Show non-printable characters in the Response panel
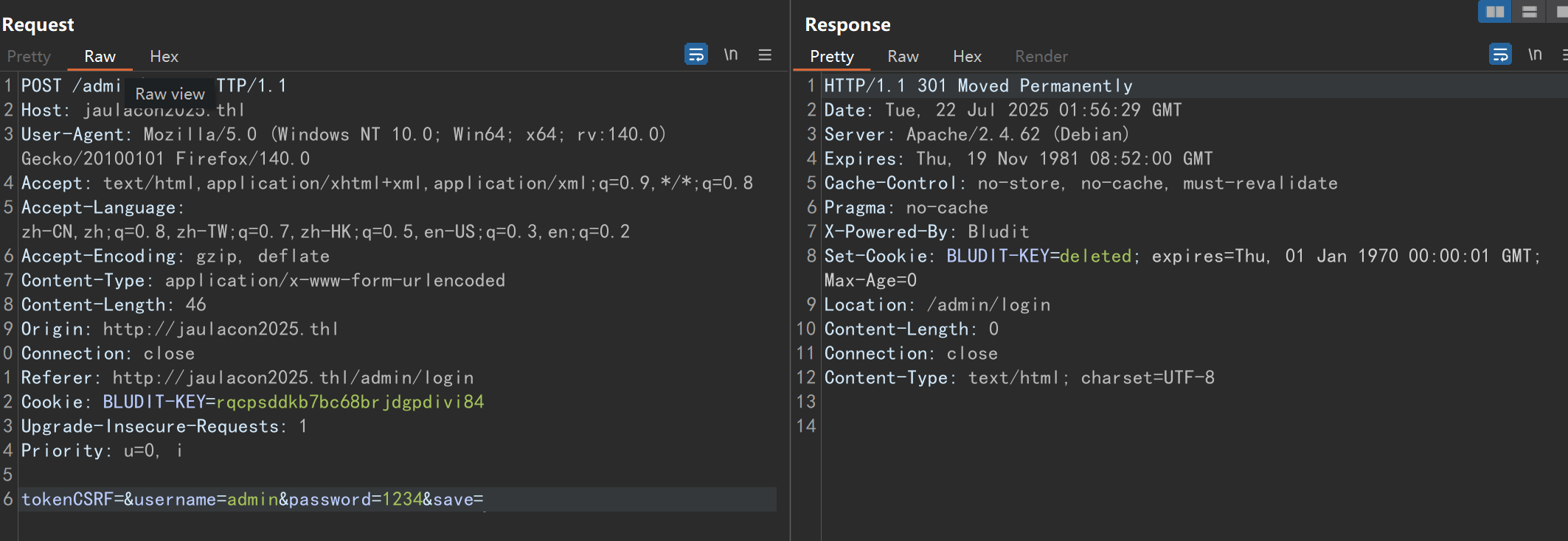Image resolution: width=1568 pixels, height=541 pixels. point(1535,55)
